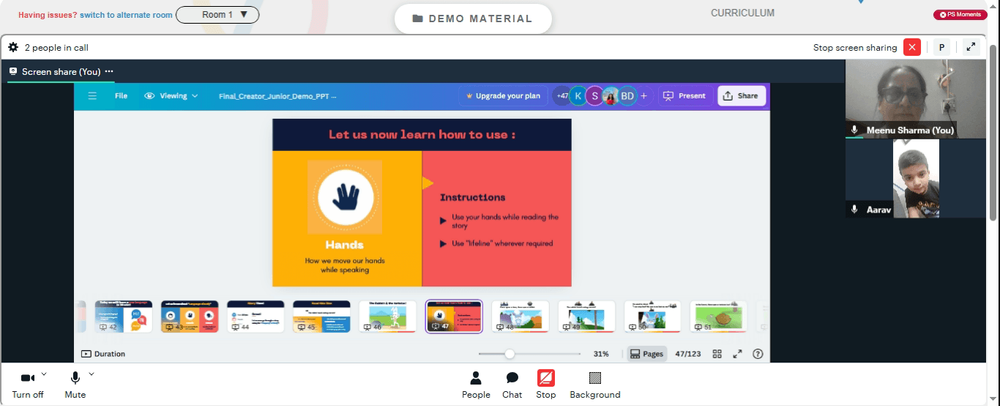Open the CURRICULUM tab

point(742,13)
